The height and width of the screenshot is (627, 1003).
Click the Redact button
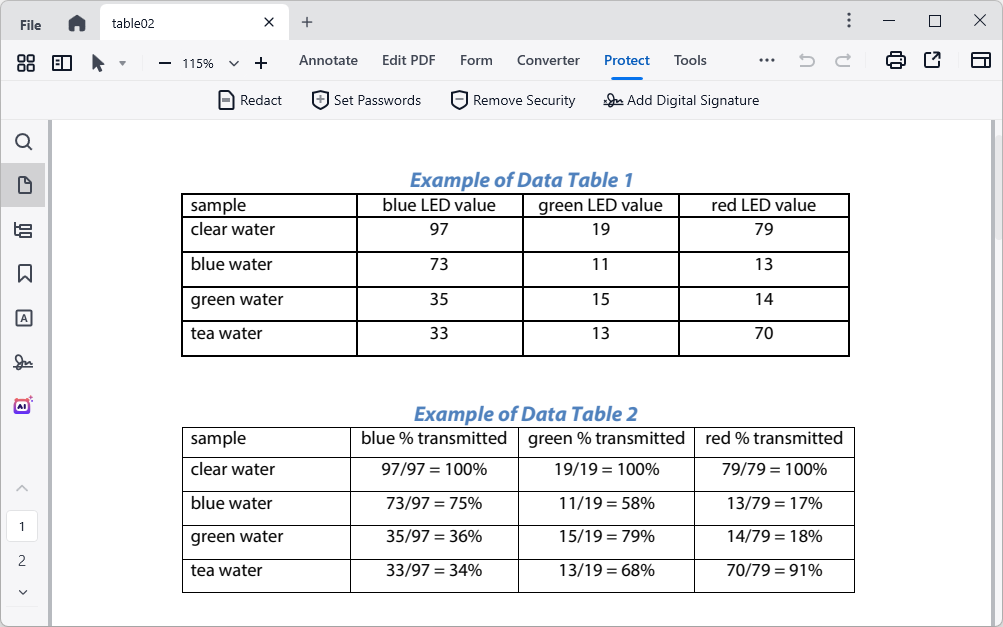pos(250,100)
